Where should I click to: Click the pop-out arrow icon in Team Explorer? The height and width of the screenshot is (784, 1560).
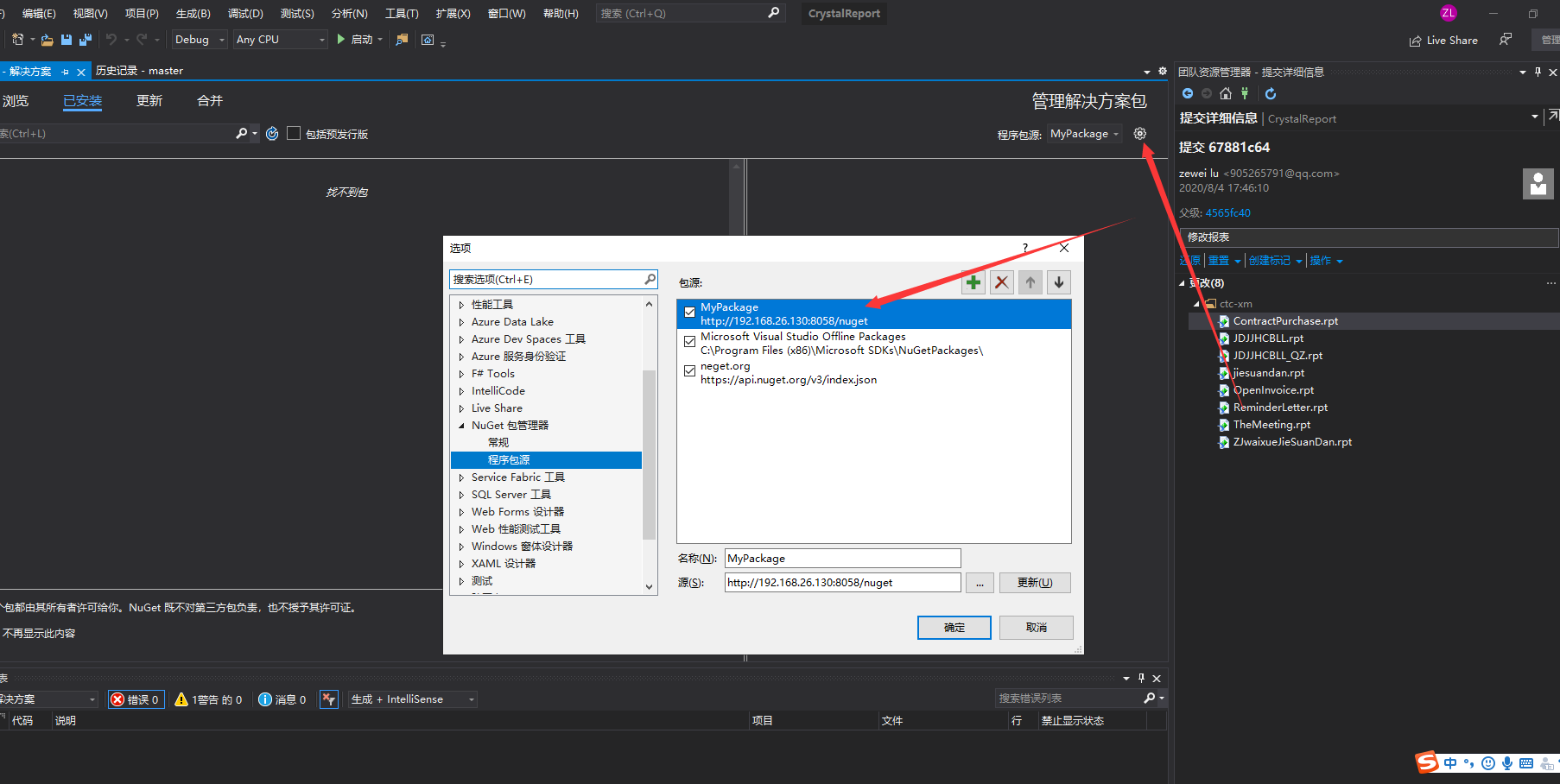tap(1553, 116)
